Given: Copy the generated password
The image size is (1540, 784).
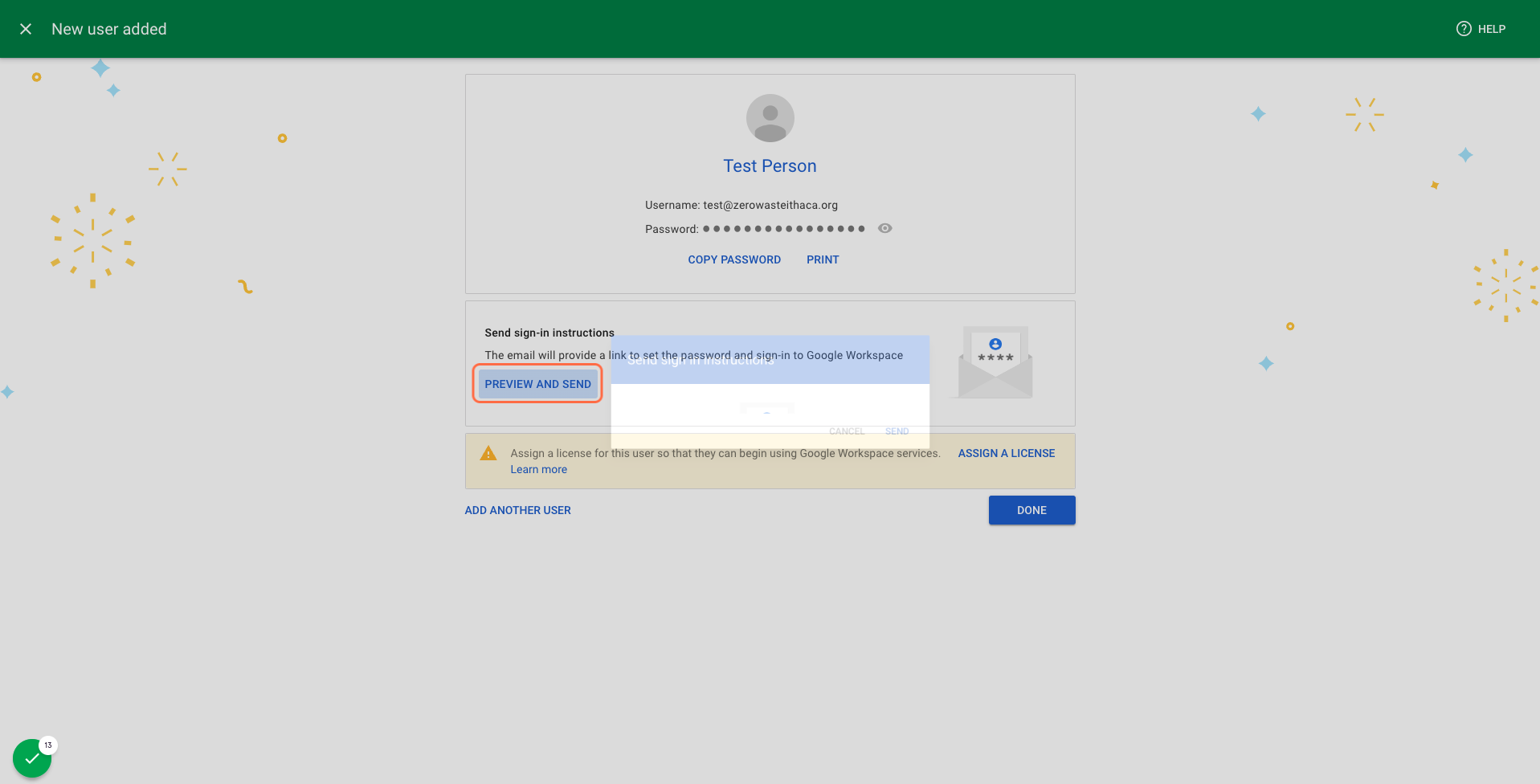Looking at the screenshot, I should click(734, 259).
